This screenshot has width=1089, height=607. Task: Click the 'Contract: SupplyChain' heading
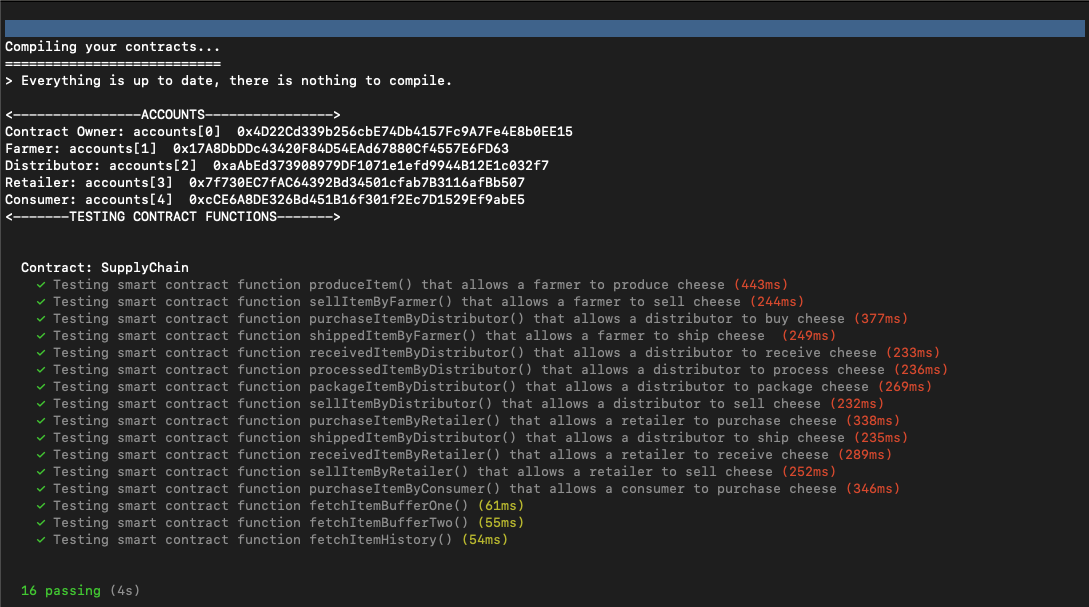click(105, 267)
